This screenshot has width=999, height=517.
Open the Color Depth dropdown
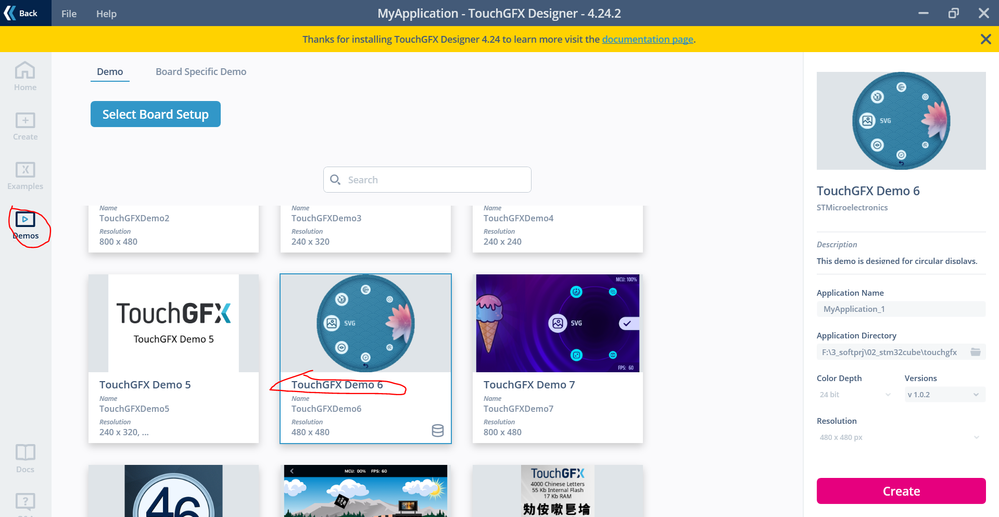point(856,395)
